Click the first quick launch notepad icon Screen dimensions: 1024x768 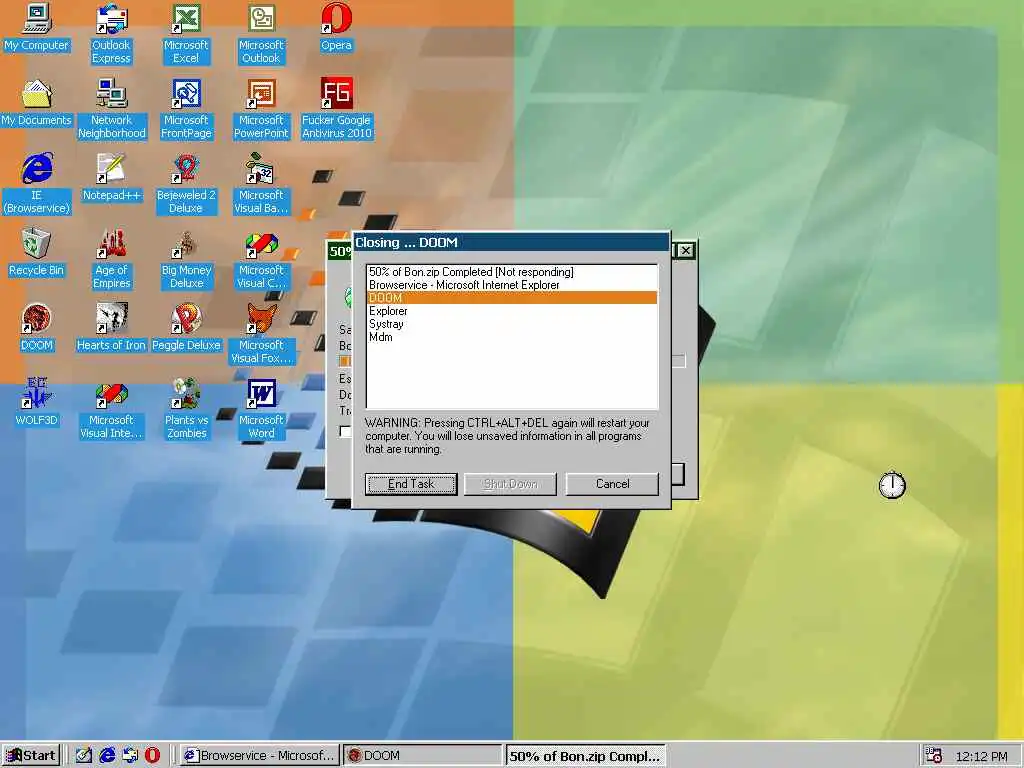(84, 756)
